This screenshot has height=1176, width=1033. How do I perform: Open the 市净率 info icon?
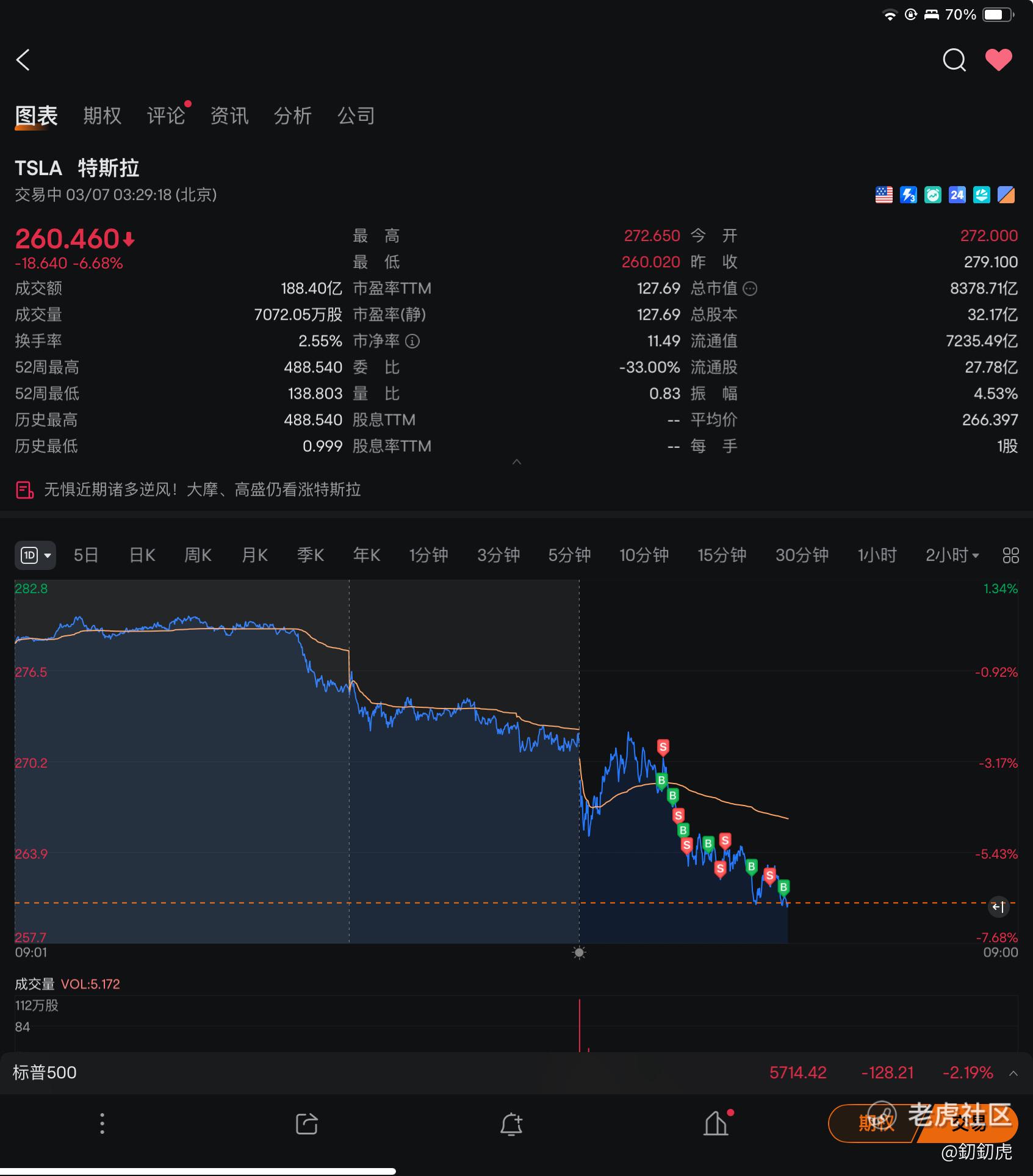pyautogui.click(x=412, y=341)
